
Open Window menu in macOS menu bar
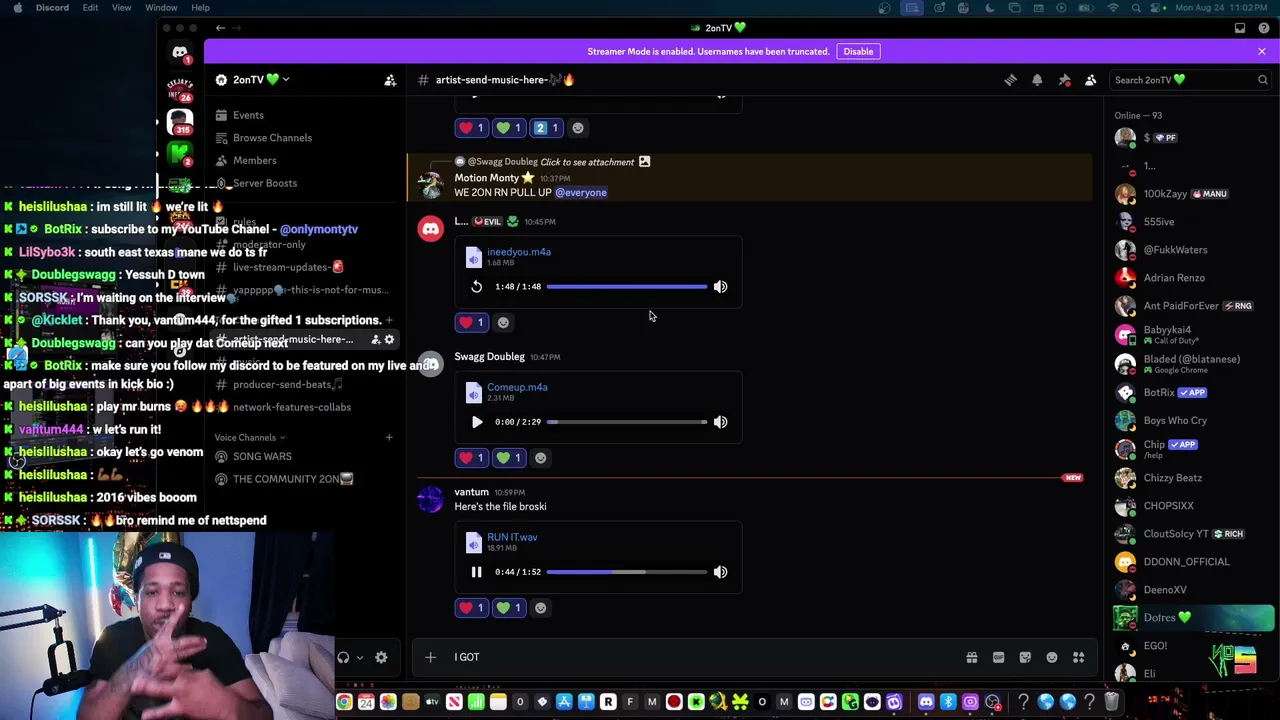coord(161,8)
